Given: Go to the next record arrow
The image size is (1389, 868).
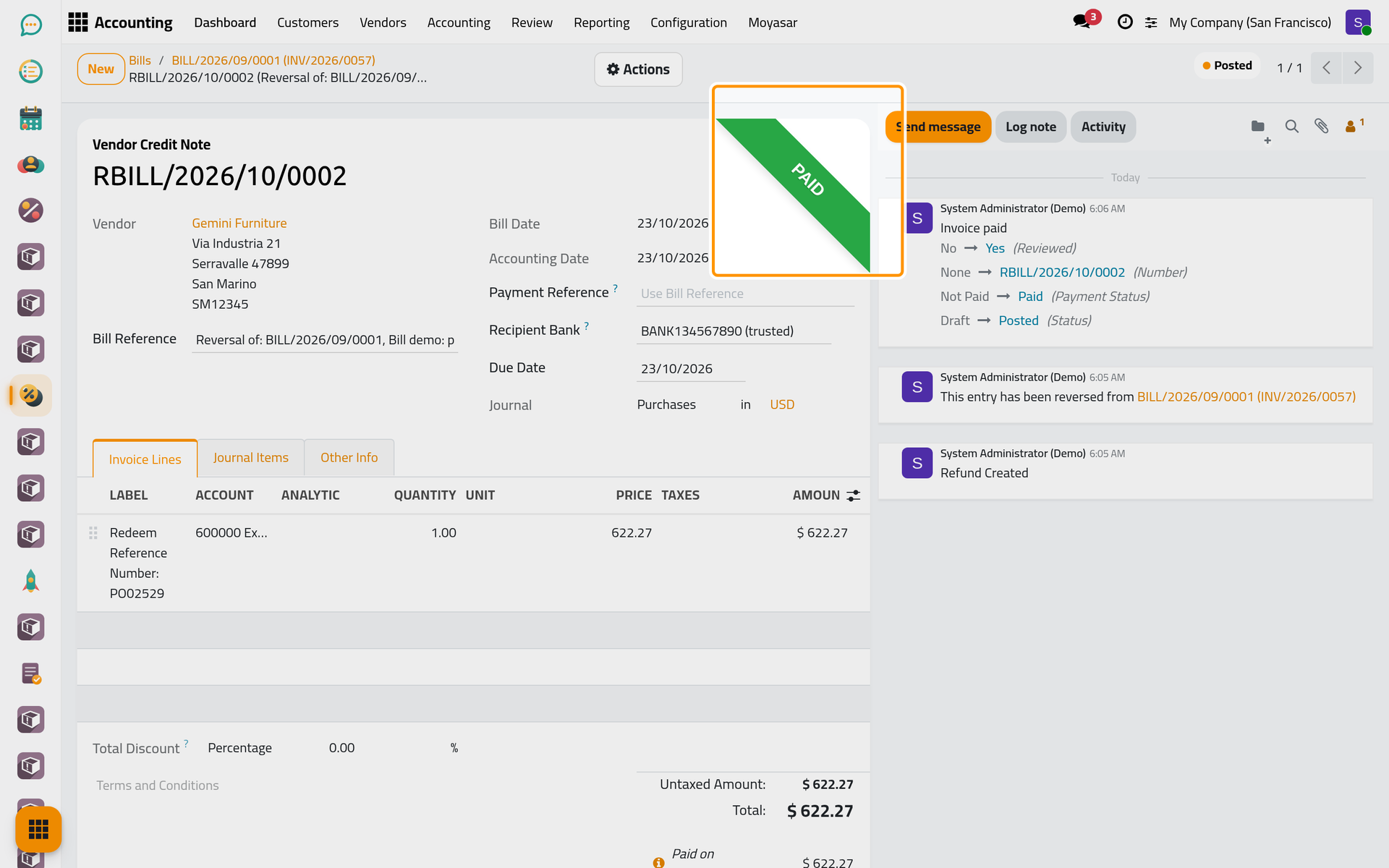Looking at the screenshot, I should [1358, 68].
